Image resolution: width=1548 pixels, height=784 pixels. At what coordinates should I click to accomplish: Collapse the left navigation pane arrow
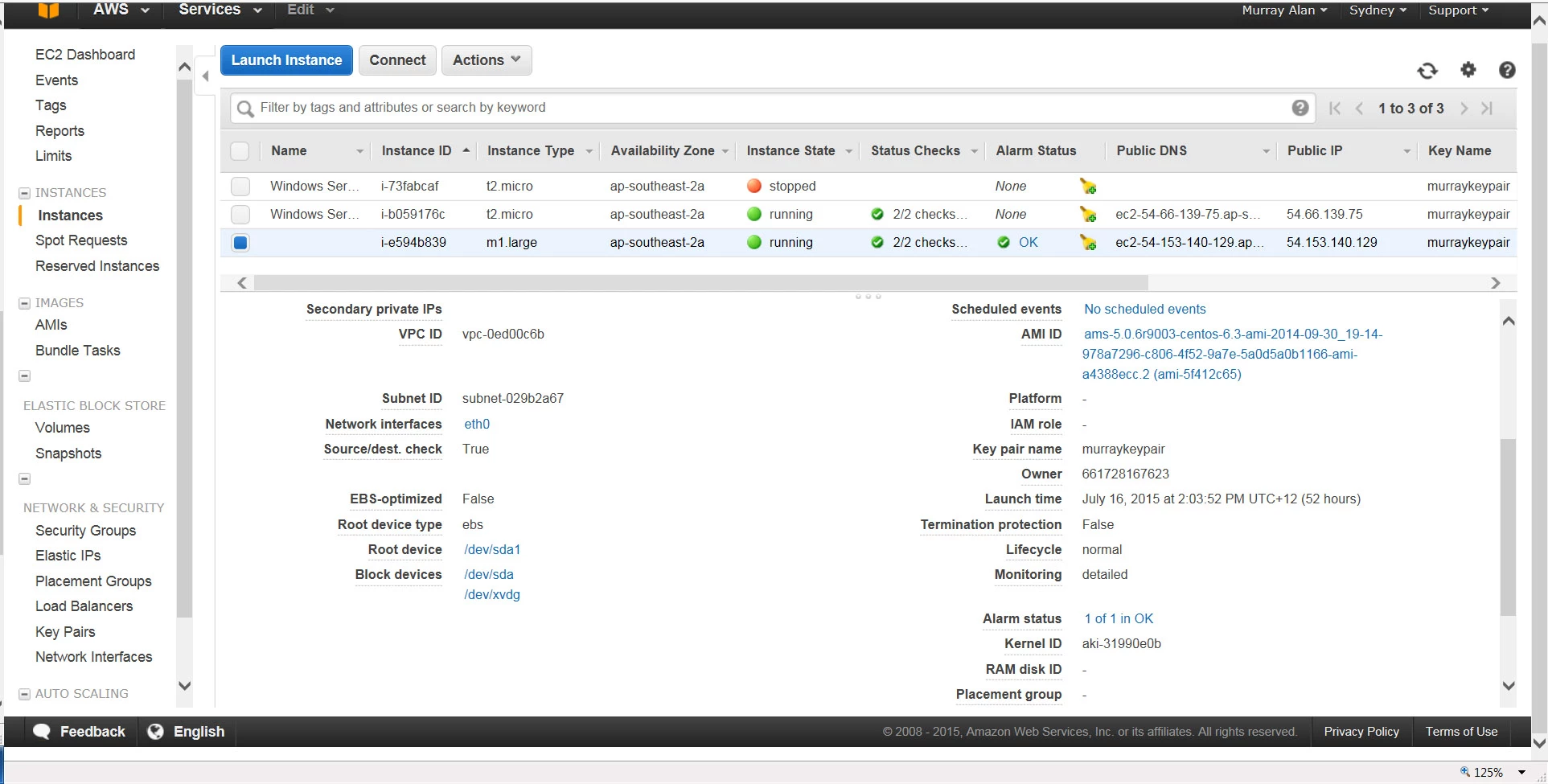(205, 76)
